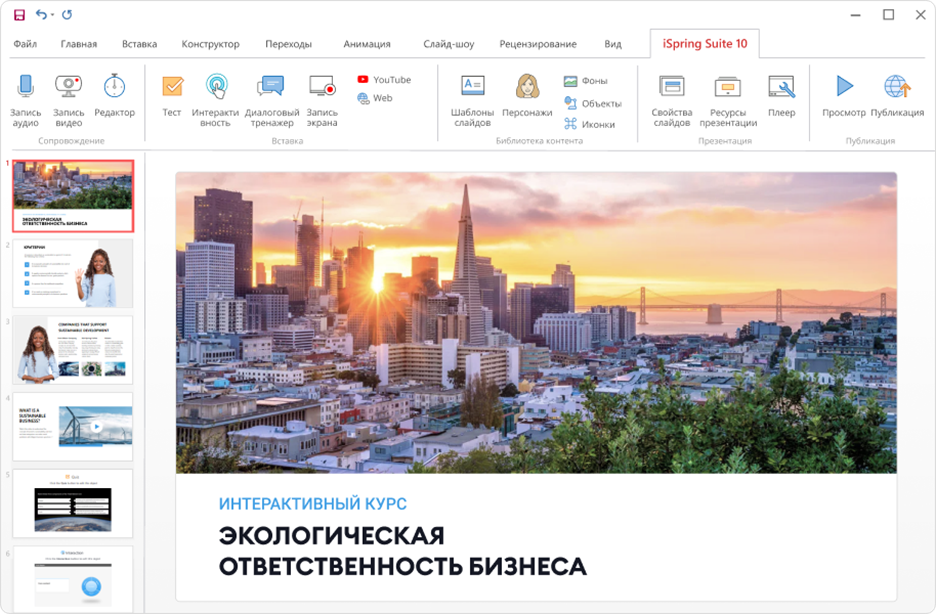Click the city skyline image on slide
936x614 pixels.
536,323
